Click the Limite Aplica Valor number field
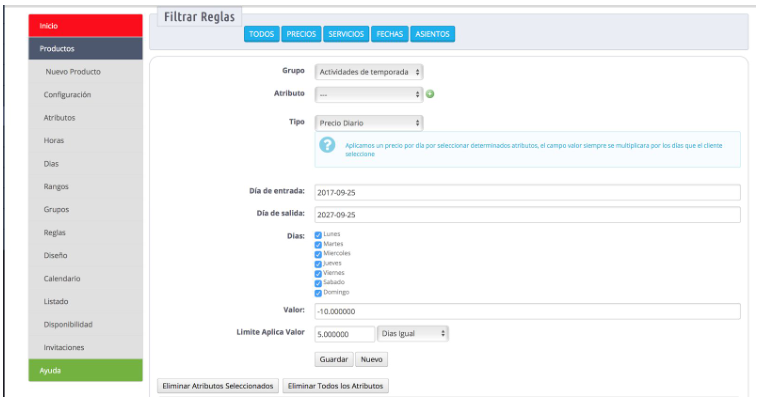Image resolution: width=762 pixels, height=401 pixels. pos(345,334)
